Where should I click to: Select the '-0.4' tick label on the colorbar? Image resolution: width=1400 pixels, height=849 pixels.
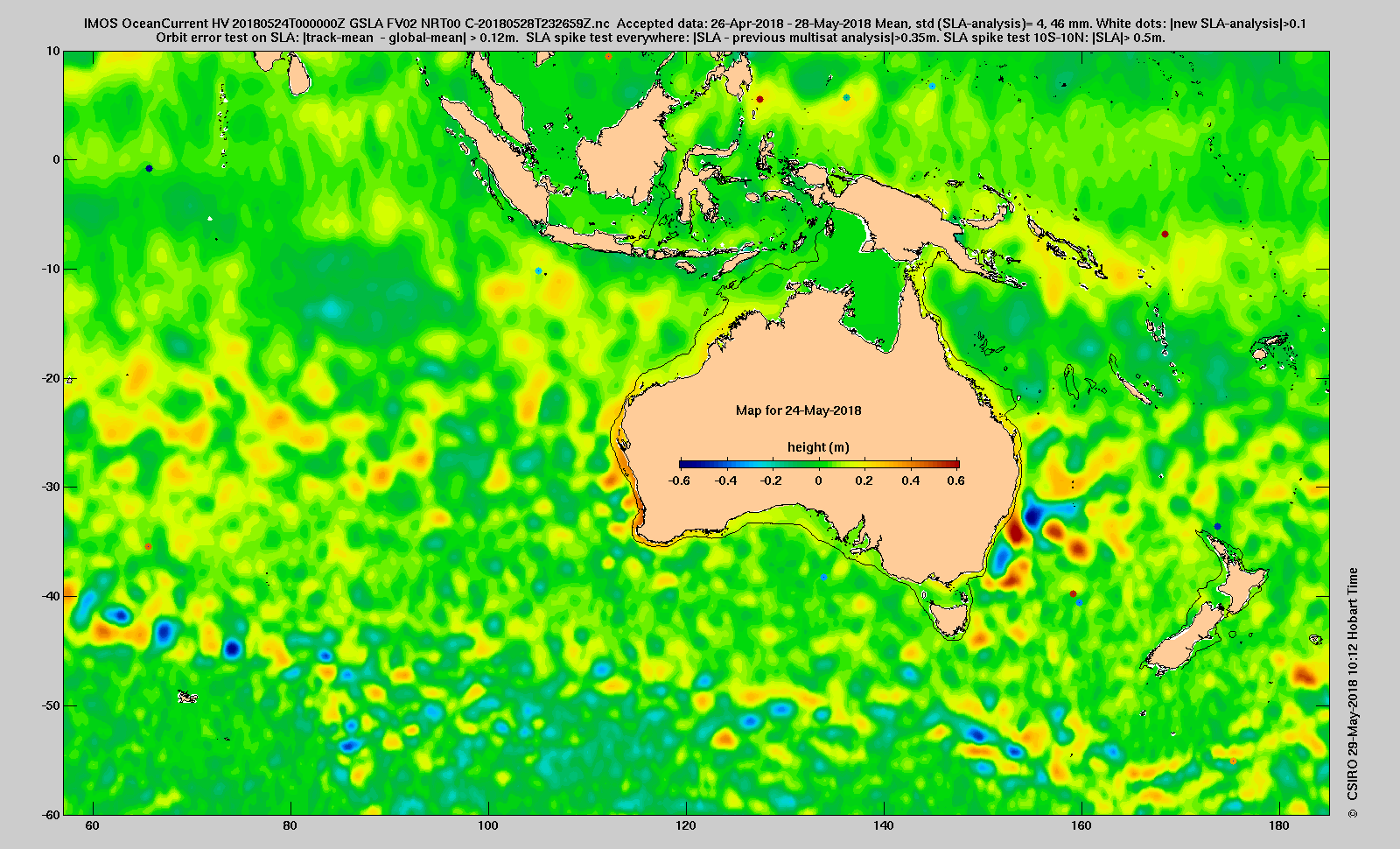725,481
